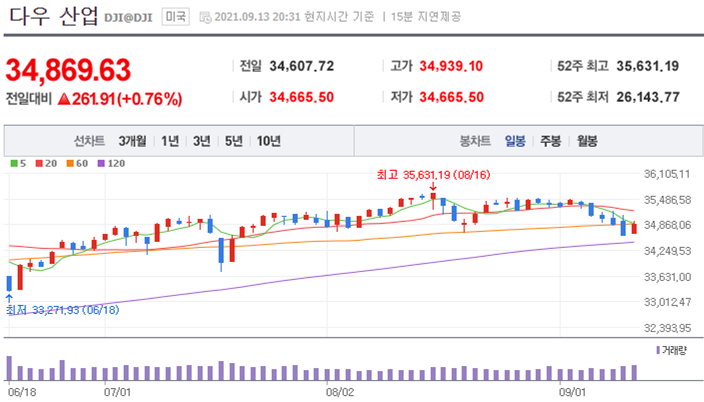Viewport: 704px width, 402px height.
Task: Click the 07/01 date axis label
Action: tap(117, 392)
